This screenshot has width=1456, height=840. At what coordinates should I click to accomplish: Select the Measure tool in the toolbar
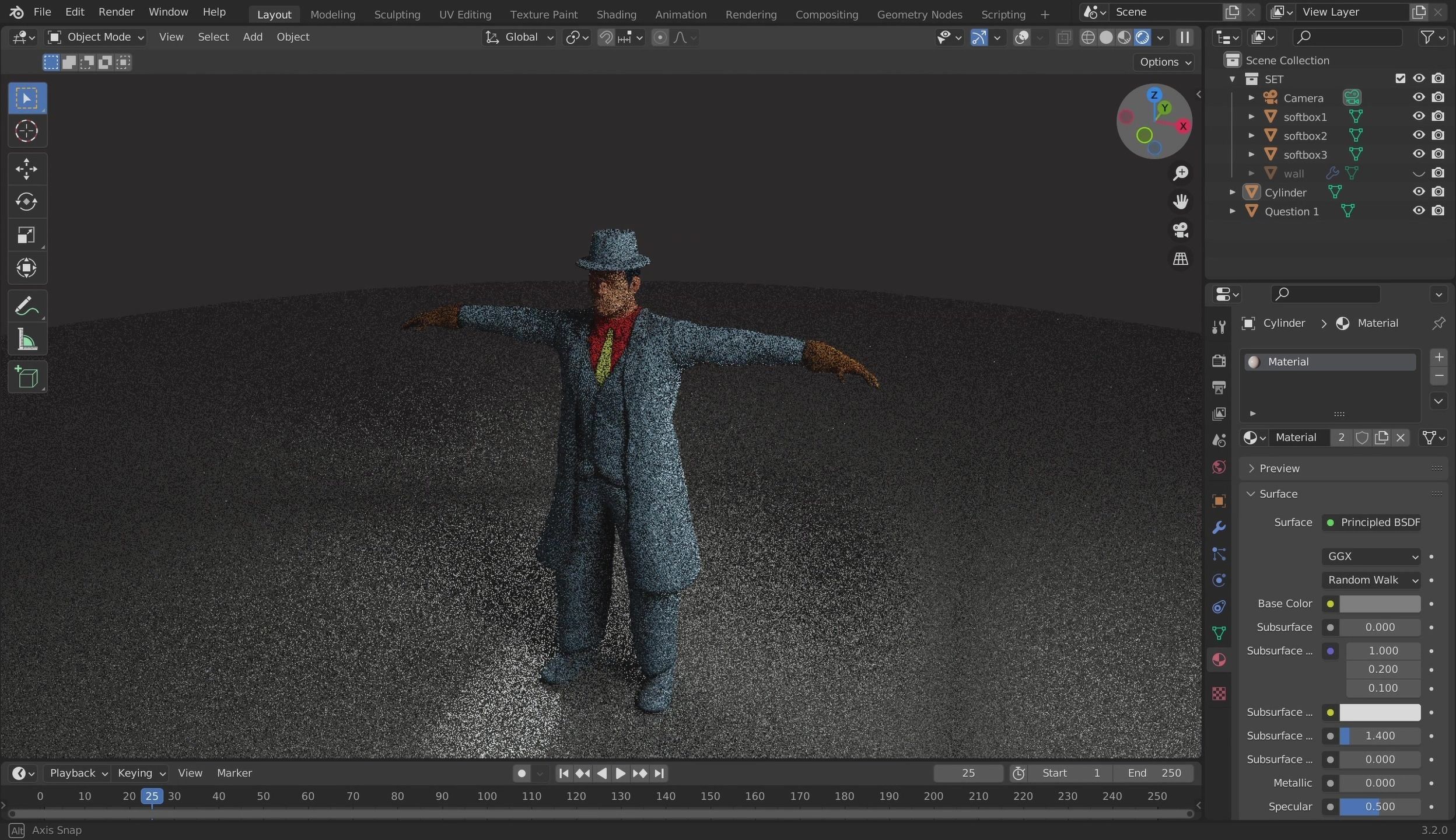coord(26,339)
